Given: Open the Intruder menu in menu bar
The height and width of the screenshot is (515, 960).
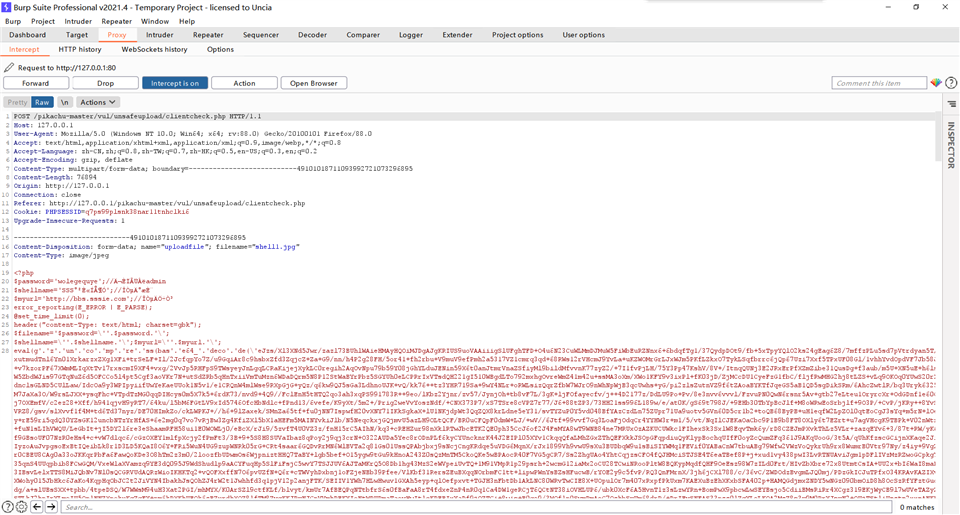Looking at the screenshot, I should (78, 21).
